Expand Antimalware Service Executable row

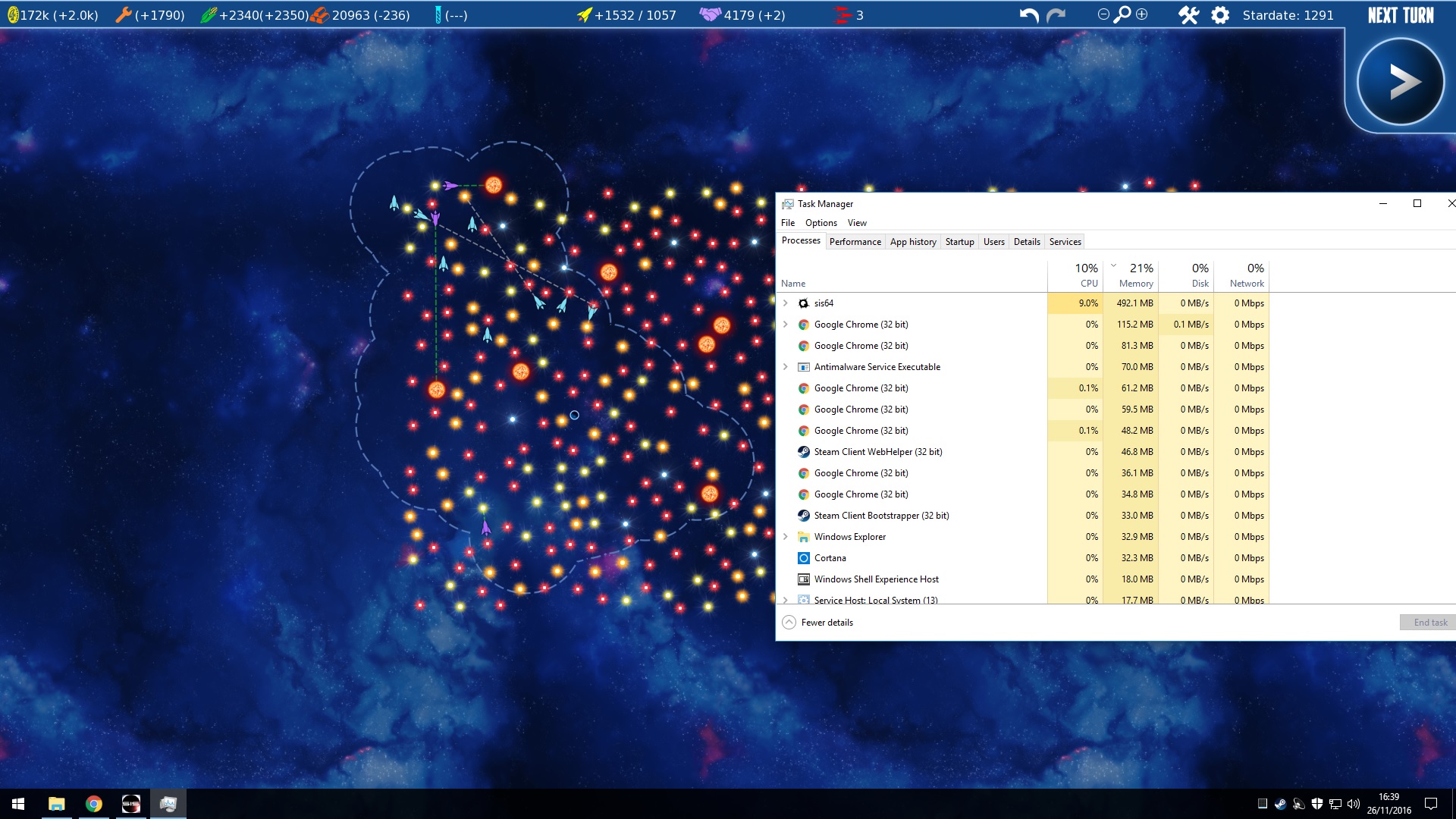tap(786, 367)
